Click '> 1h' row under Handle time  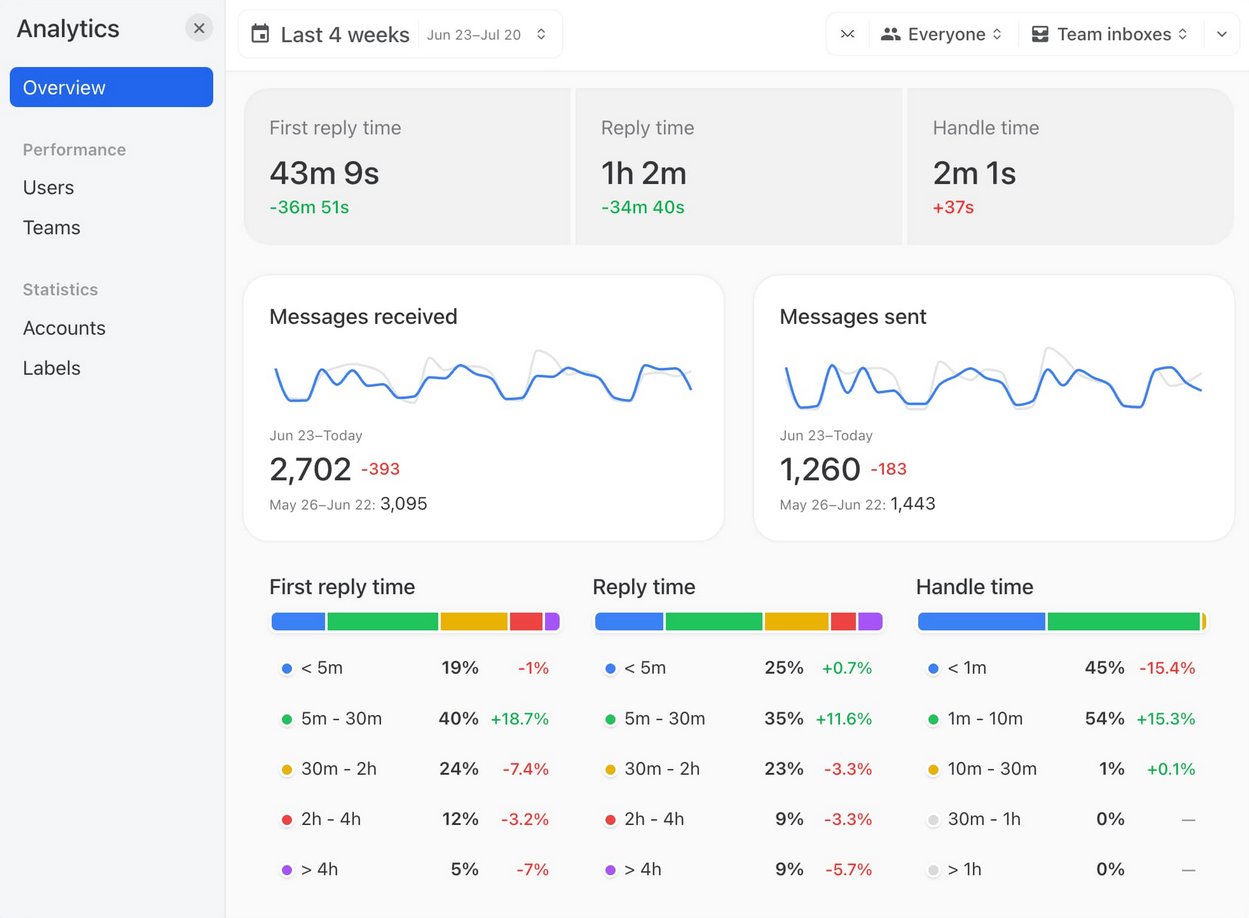(1061, 870)
